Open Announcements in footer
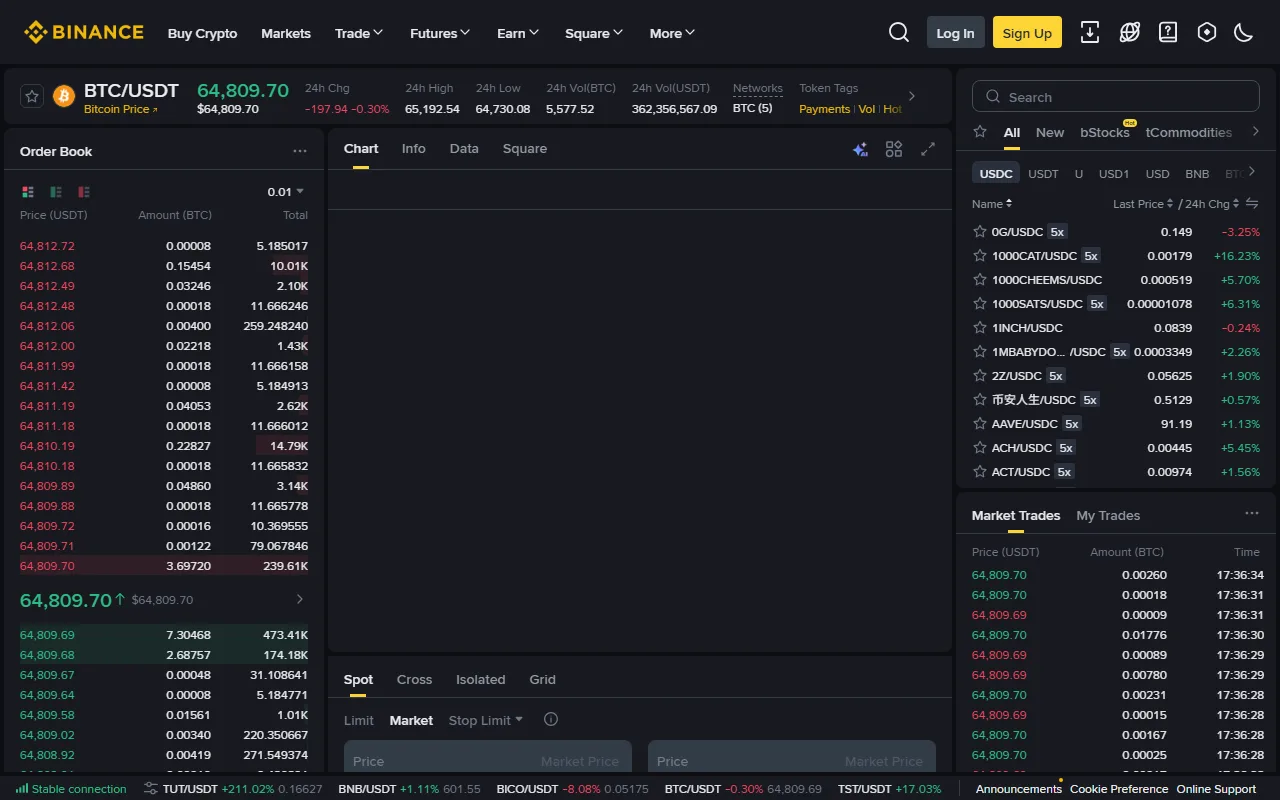The width and height of the screenshot is (1280, 800). pos(1018,789)
